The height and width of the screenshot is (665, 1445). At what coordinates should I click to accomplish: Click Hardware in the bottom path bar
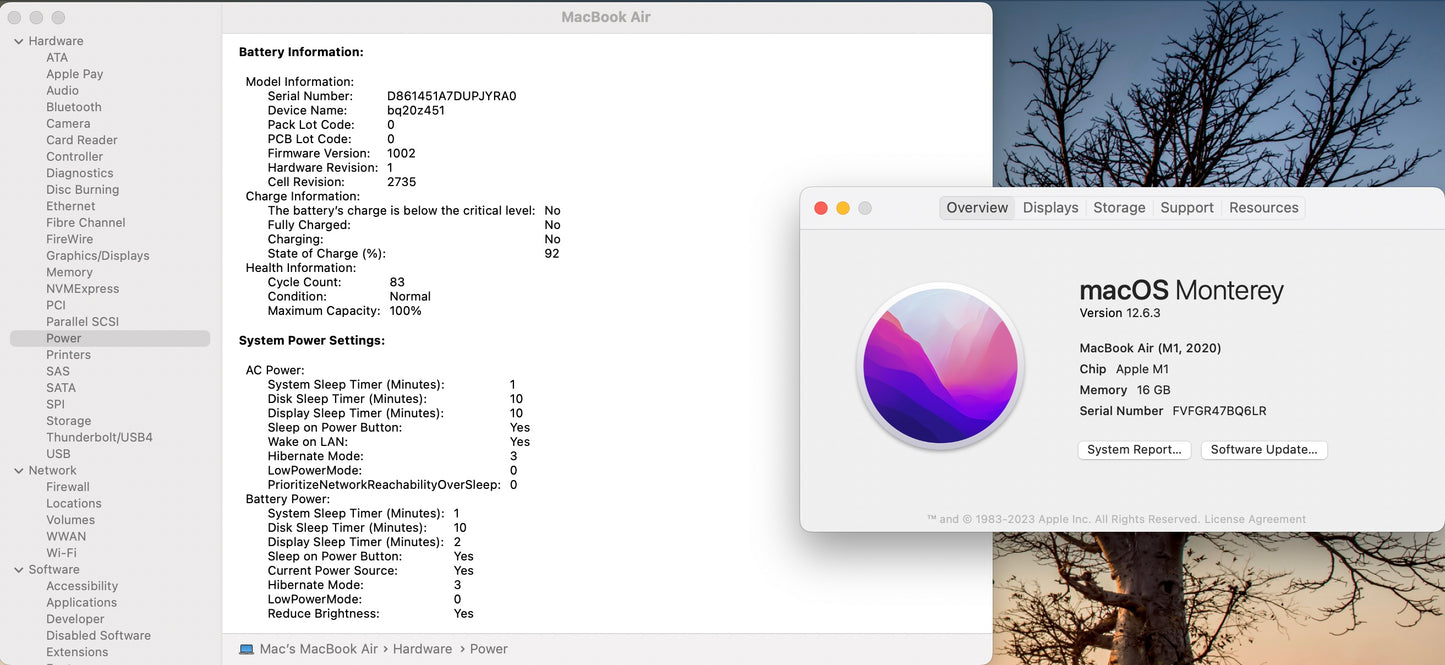(422, 649)
